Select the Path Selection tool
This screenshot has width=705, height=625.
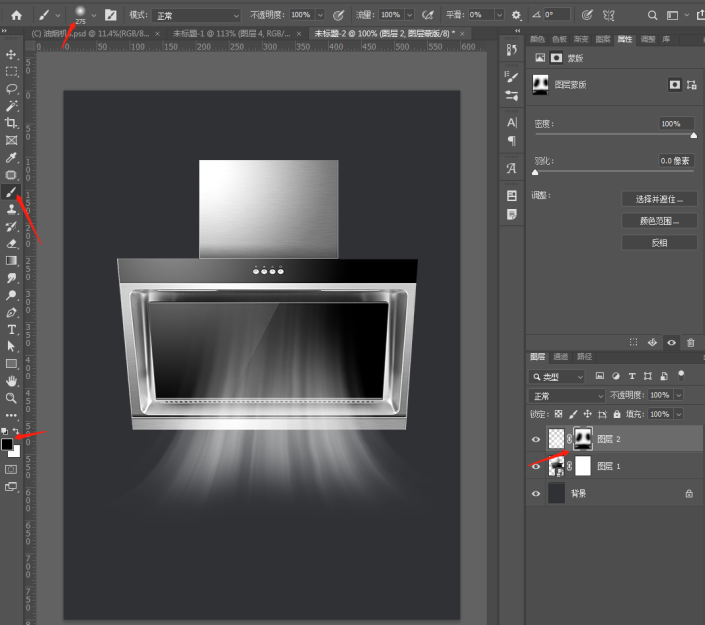coord(11,347)
